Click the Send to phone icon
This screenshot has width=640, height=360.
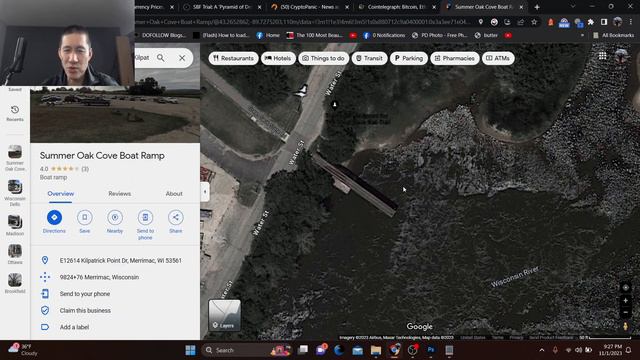[145, 217]
